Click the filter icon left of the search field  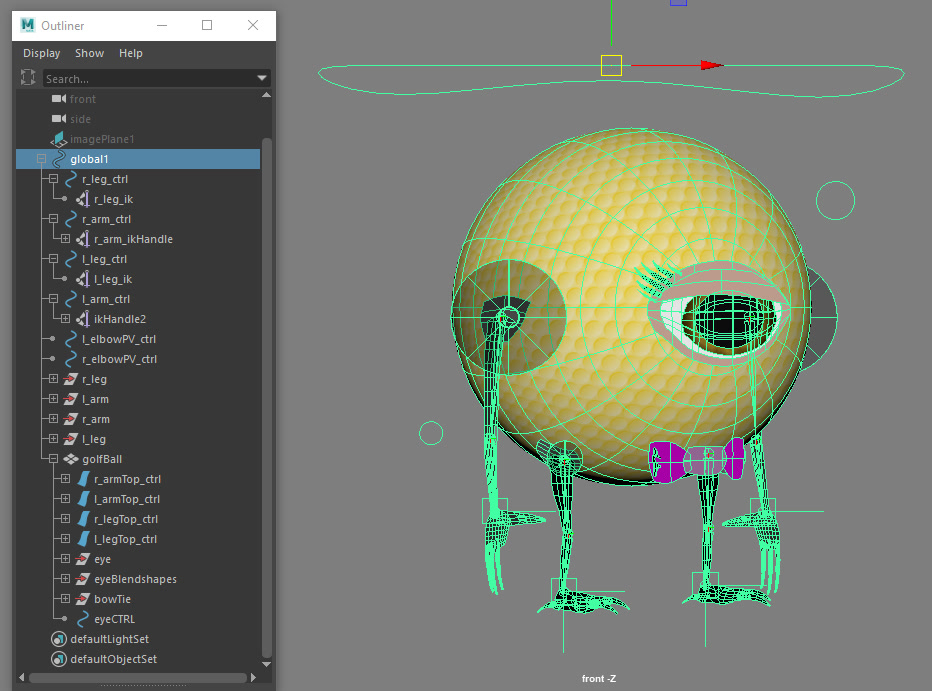pos(28,77)
